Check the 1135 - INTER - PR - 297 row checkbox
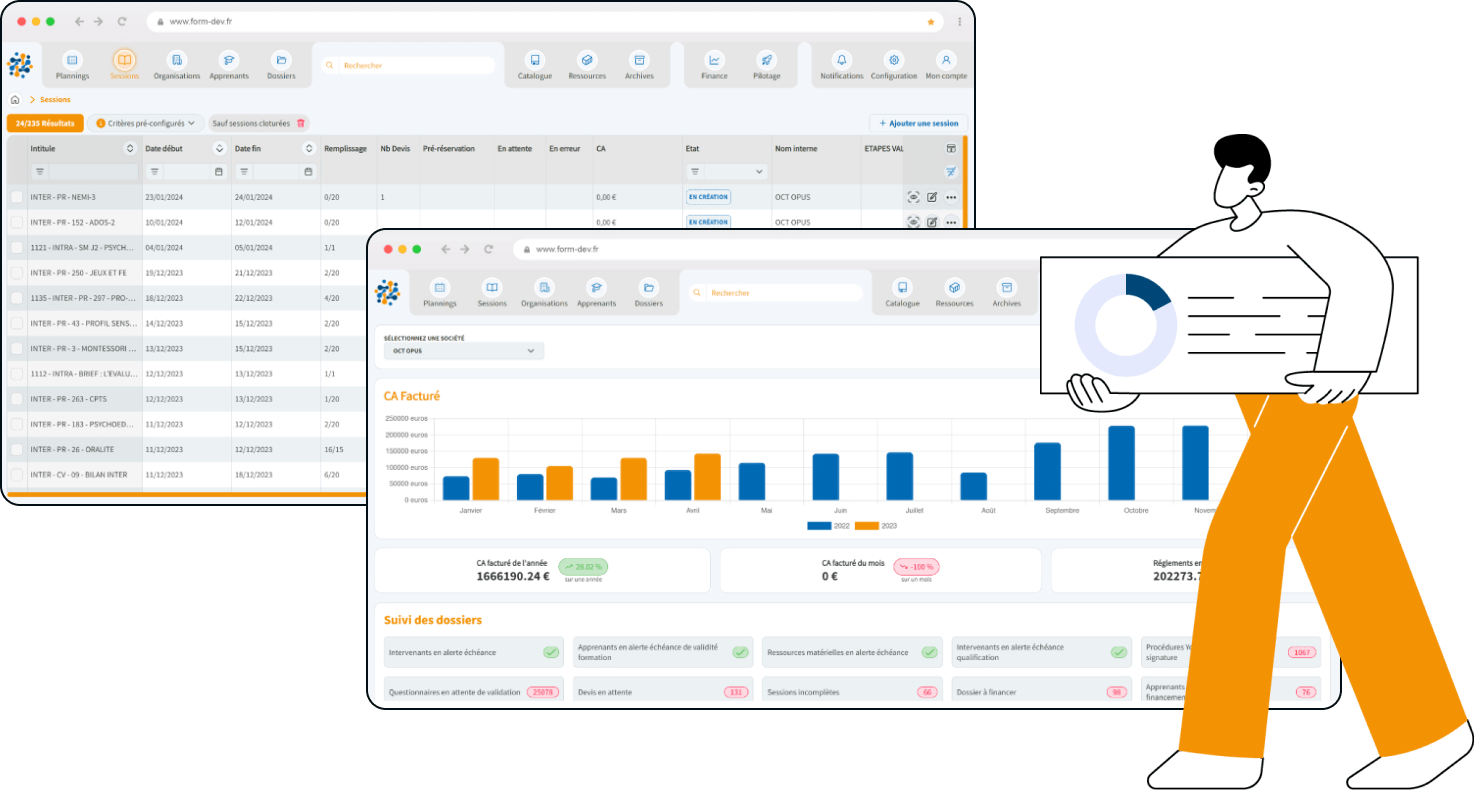Screen dimensions: 1474x790 point(16,298)
